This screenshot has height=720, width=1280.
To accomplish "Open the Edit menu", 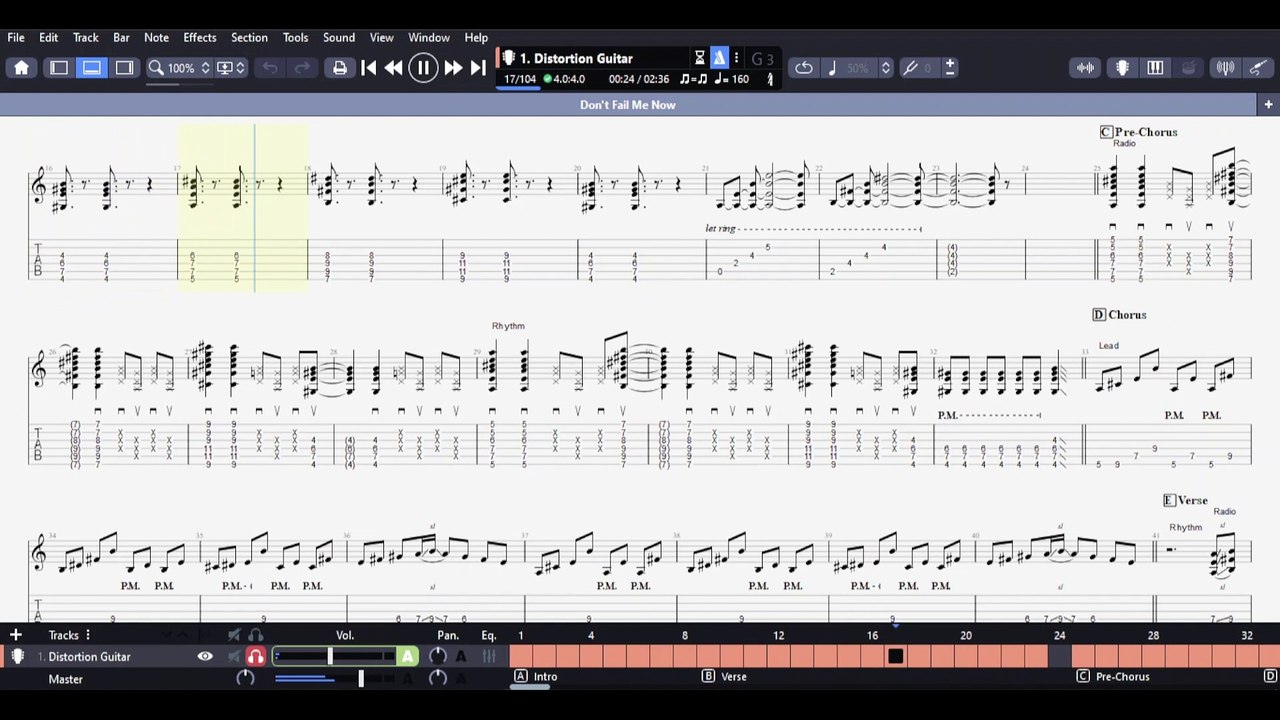I will pos(48,38).
